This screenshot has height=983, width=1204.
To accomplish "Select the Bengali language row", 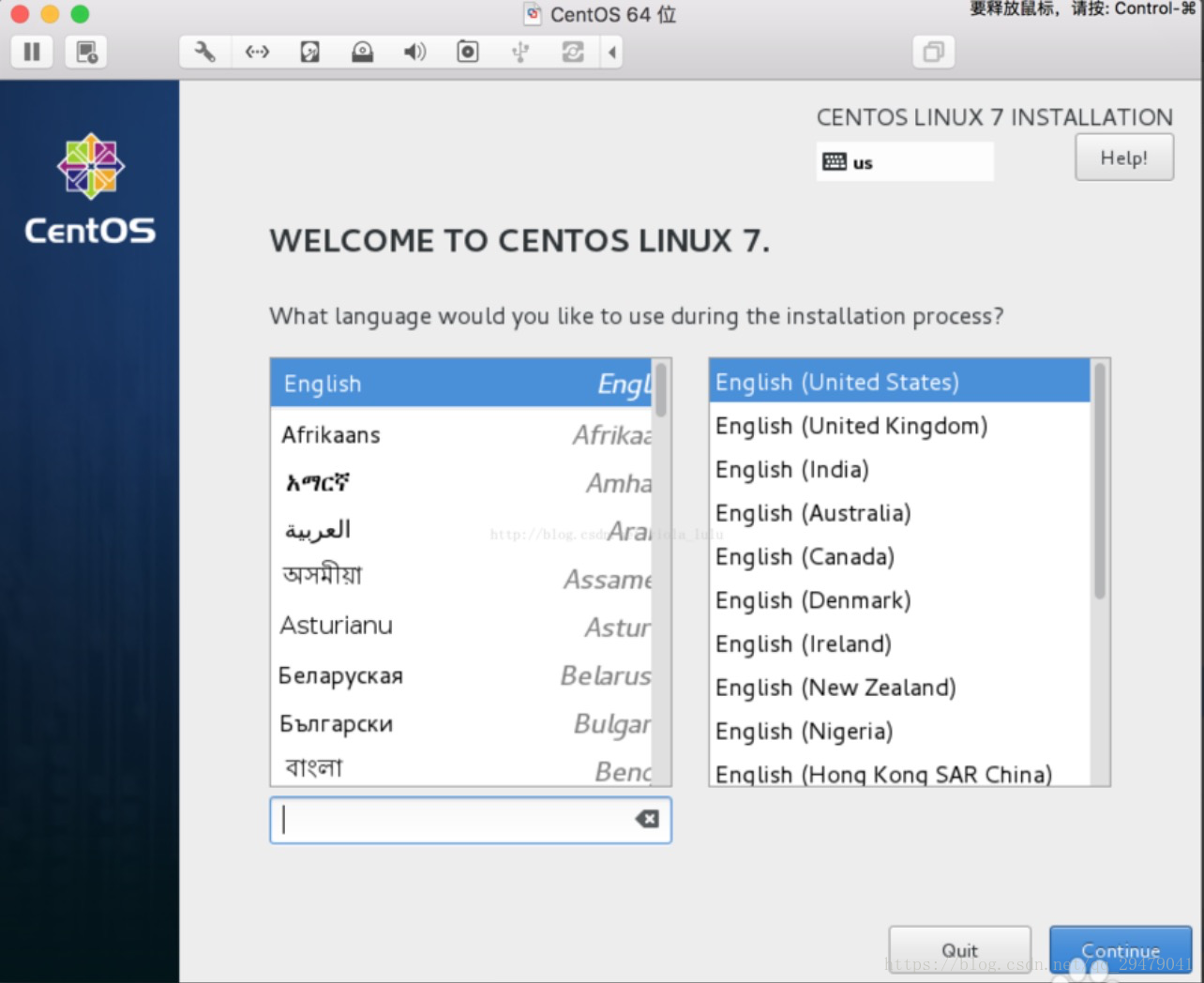I will [x=461, y=767].
